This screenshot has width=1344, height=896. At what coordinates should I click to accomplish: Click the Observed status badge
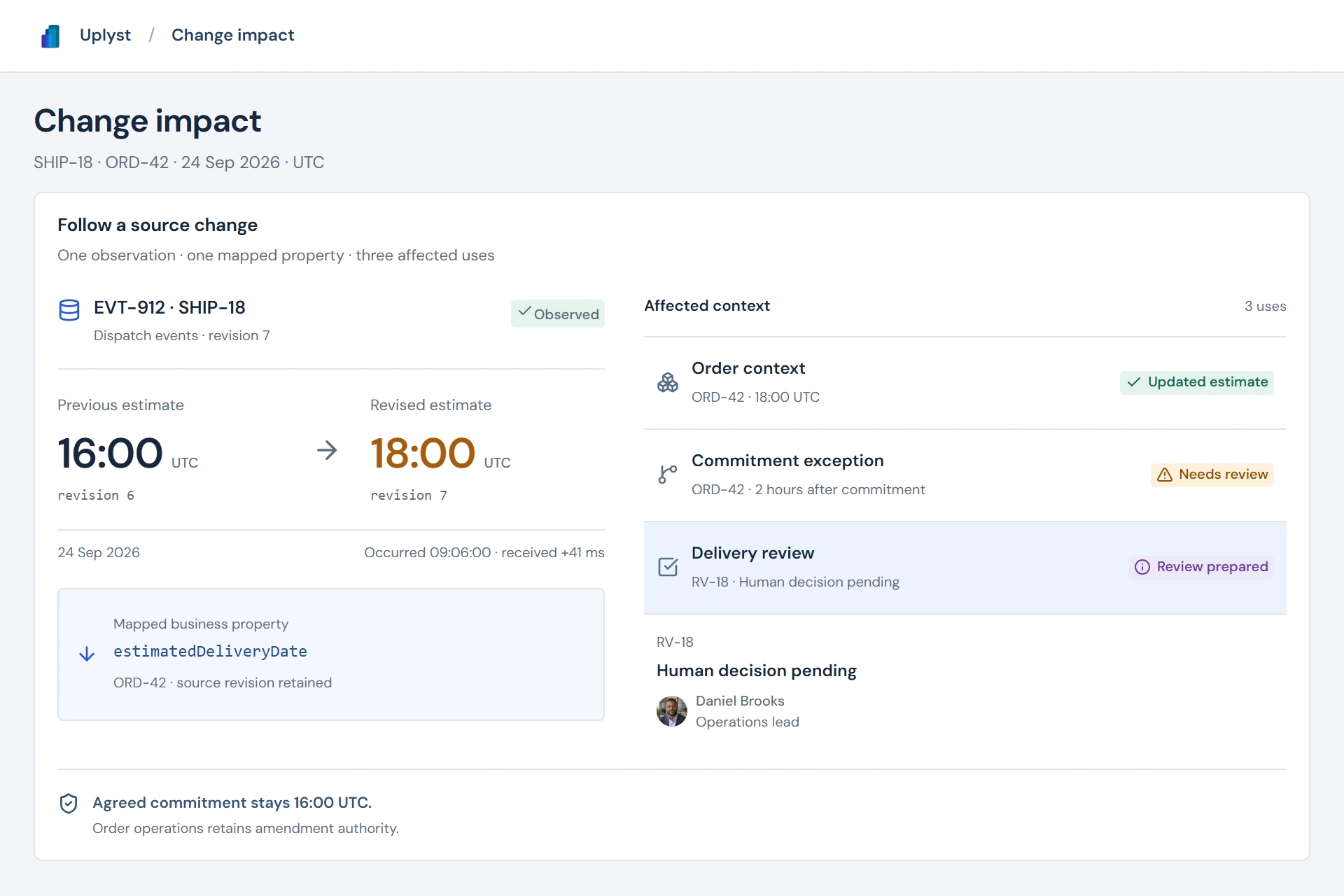[558, 314]
